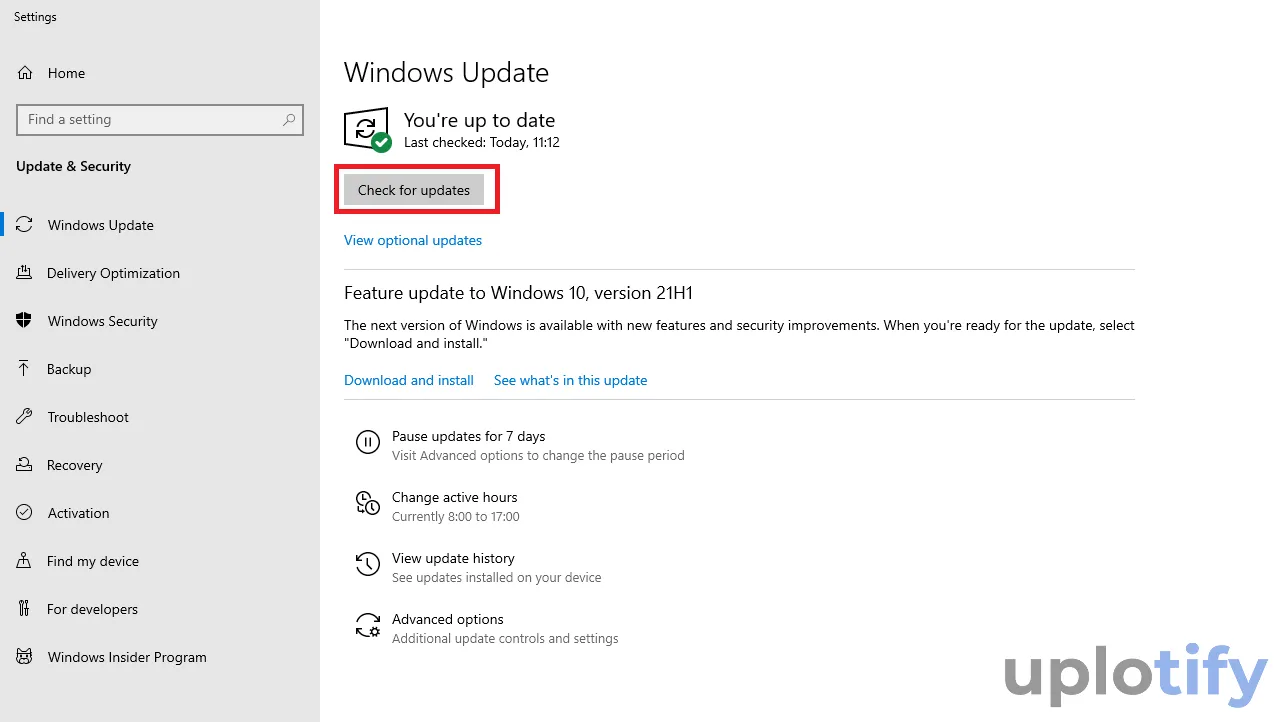Click the up-to-date status icon
1280x722 pixels.
[367, 130]
